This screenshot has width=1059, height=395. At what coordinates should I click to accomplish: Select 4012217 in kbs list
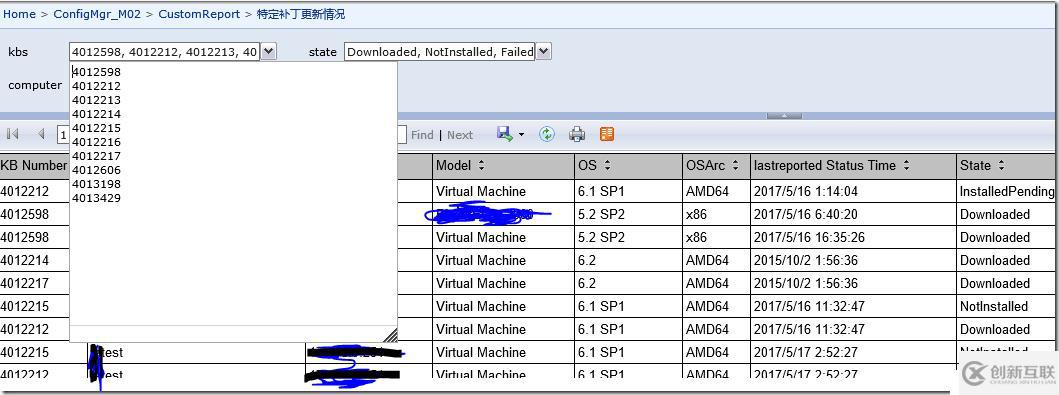click(97, 156)
